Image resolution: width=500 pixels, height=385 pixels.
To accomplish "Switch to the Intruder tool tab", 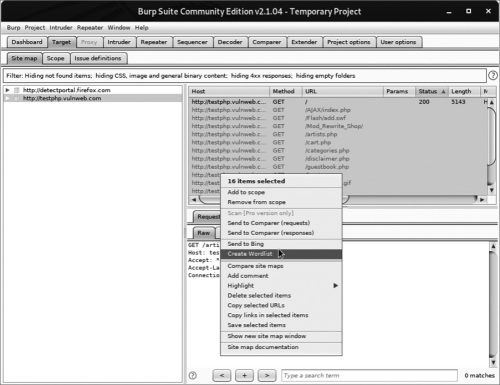I will click(x=119, y=42).
